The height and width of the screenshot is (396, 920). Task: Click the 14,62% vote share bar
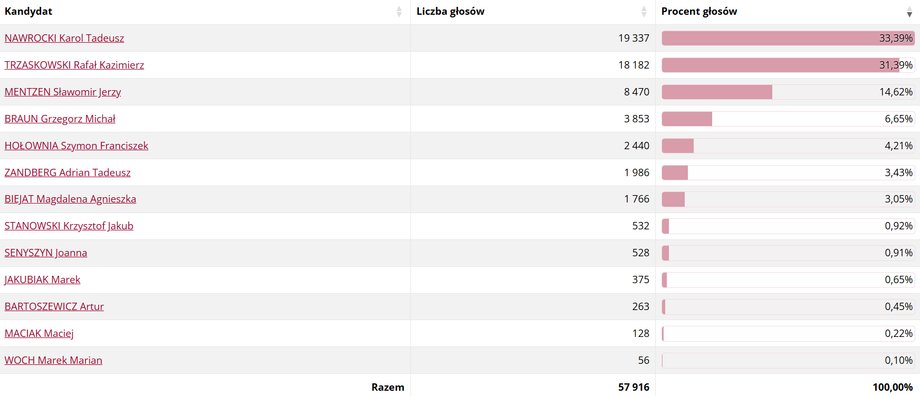(x=788, y=92)
